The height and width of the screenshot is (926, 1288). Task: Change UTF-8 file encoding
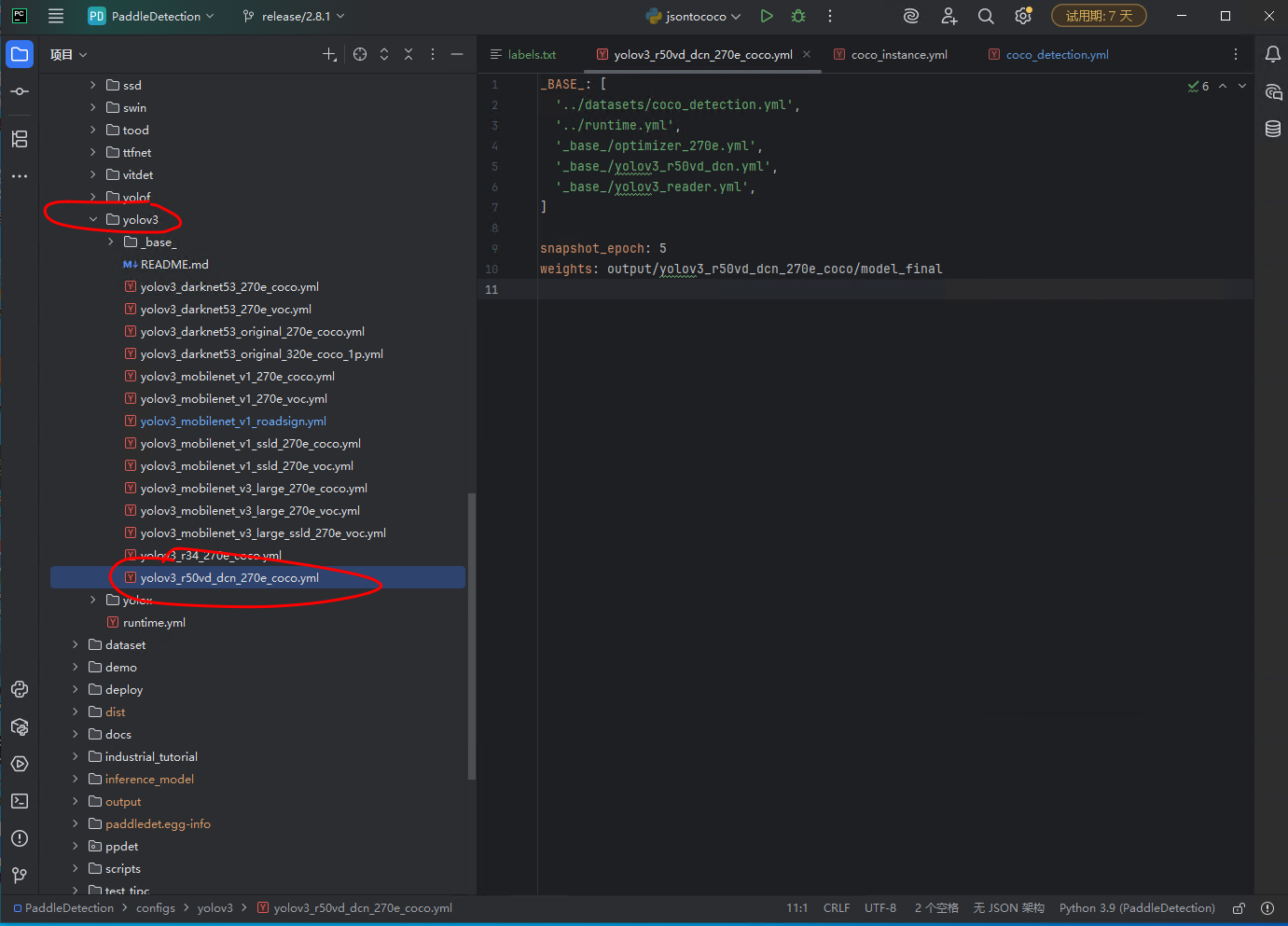[x=880, y=908]
